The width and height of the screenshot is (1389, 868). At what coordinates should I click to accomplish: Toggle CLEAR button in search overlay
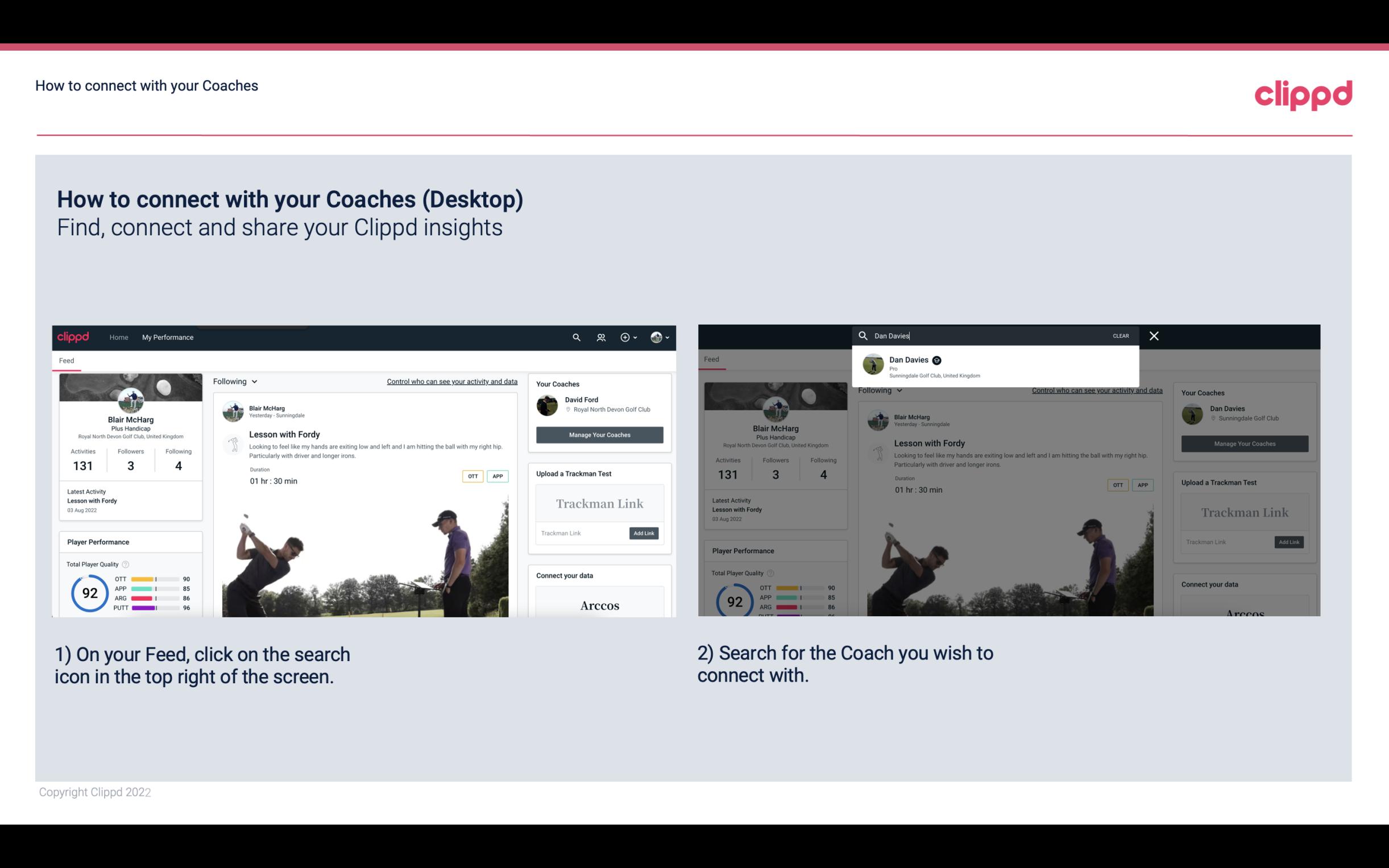pyautogui.click(x=1121, y=336)
